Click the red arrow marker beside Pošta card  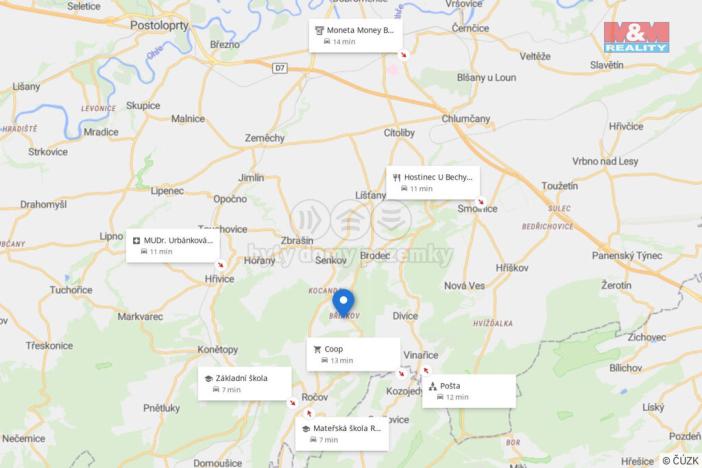pos(426,370)
